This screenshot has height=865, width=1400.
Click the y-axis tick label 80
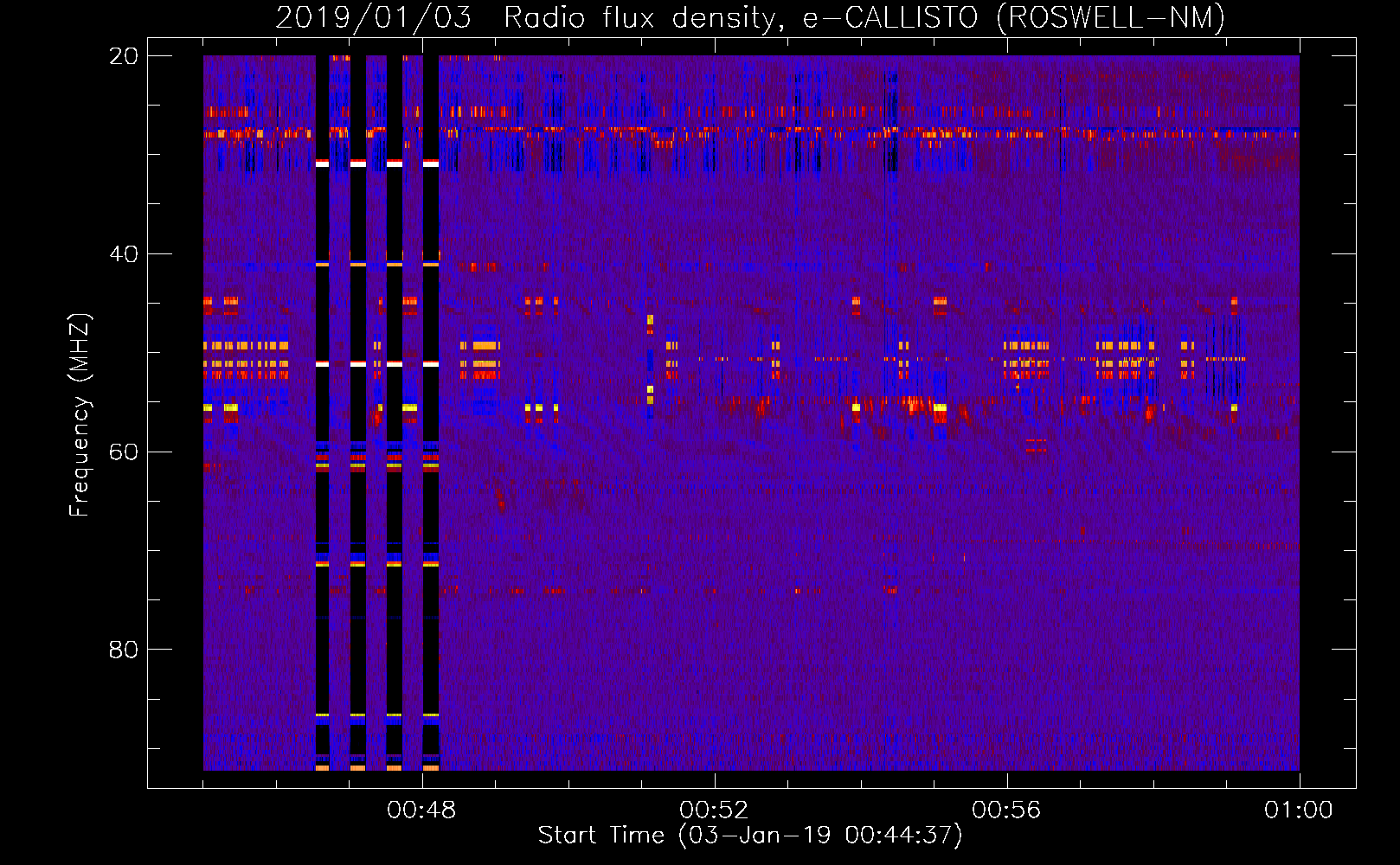124,650
